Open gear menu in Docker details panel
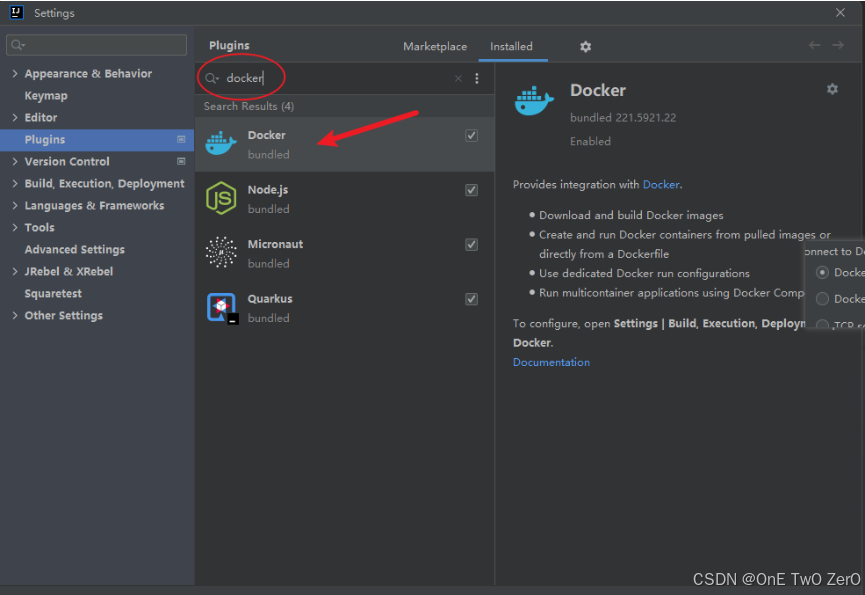 [x=832, y=89]
